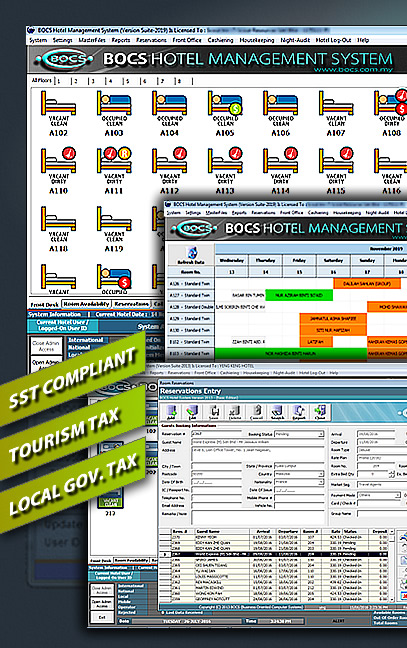
Task: Click Group Name input field
Action: [x=382, y=514]
